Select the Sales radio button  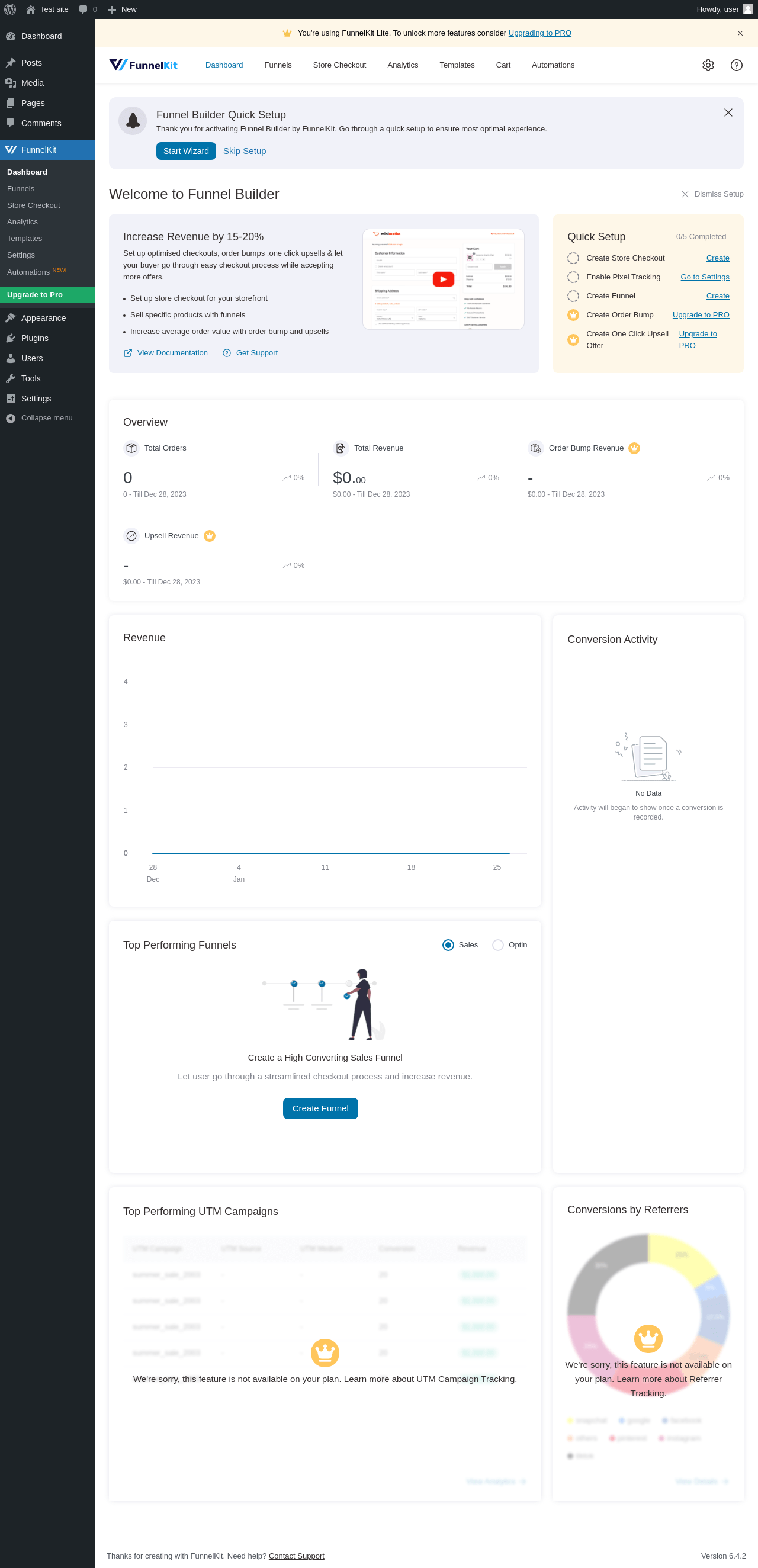pos(448,944)
